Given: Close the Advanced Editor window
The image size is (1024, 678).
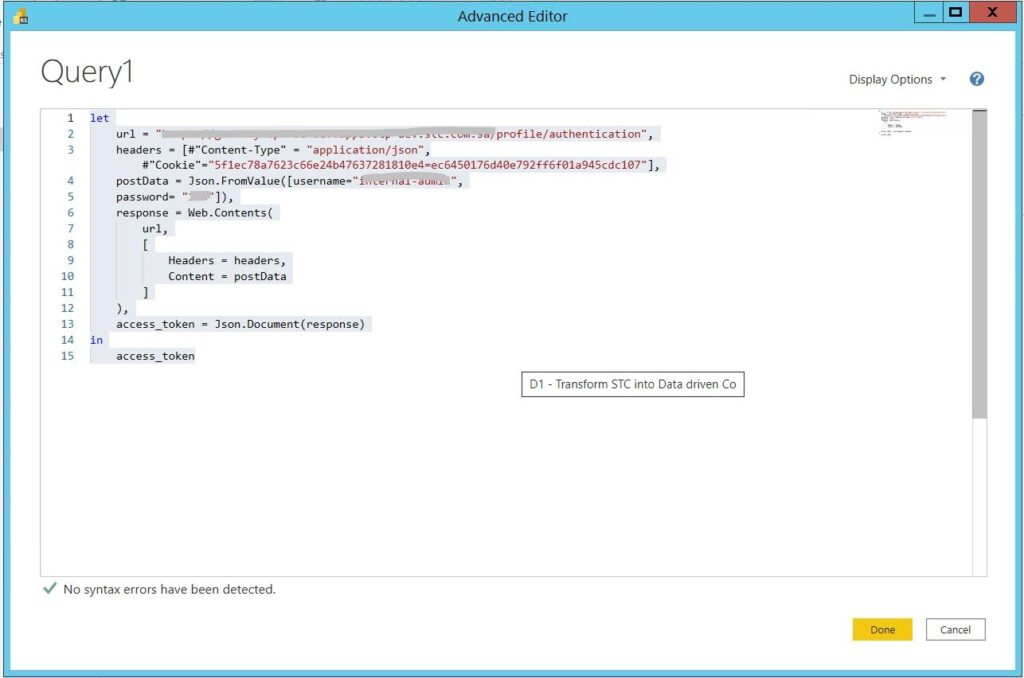Looking at the screenshot, I should [x=993, y=13].
